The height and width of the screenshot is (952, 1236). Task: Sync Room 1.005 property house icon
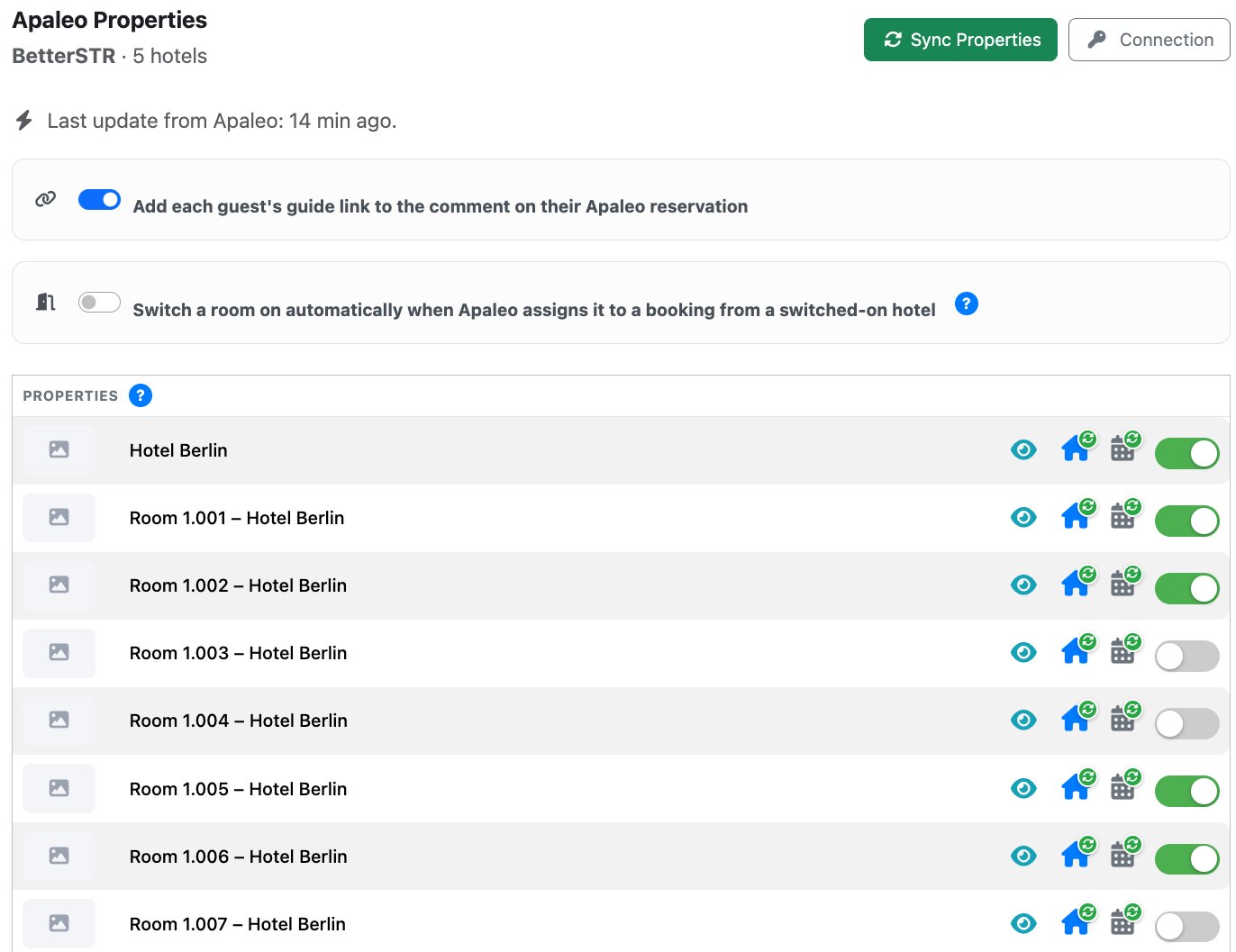click(1077, 785)
